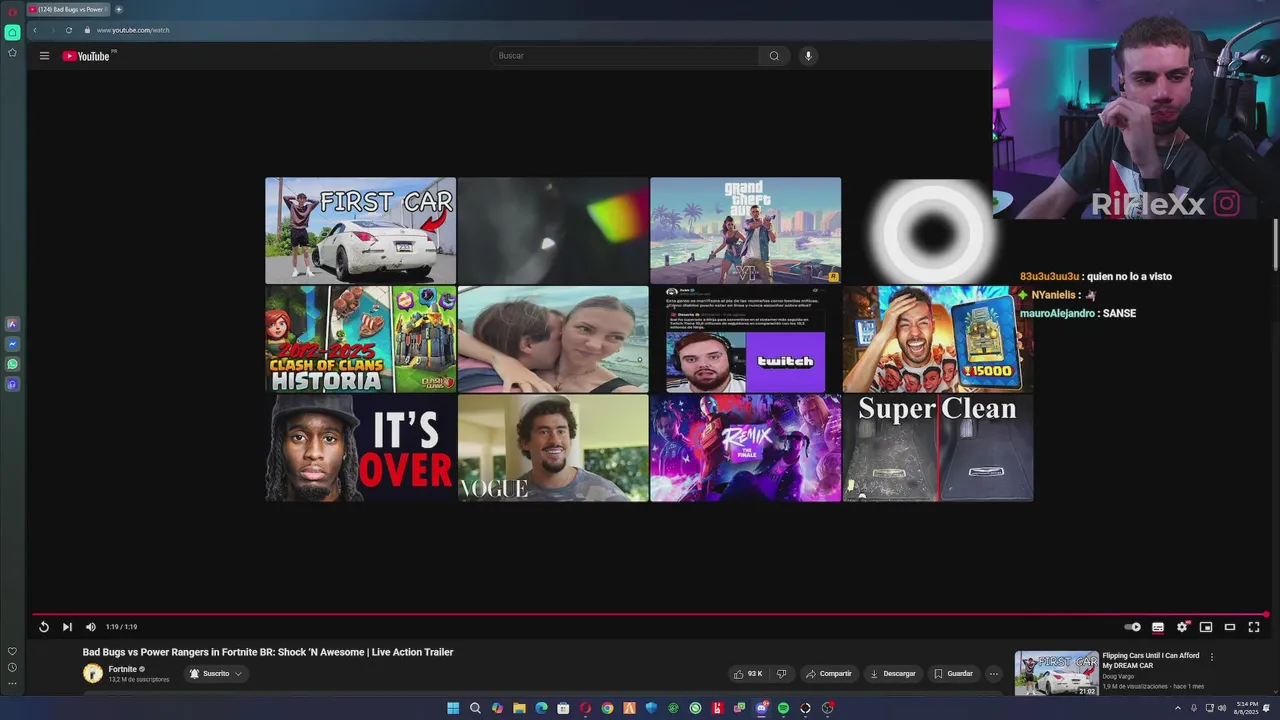Download the video via Descargar
The image size is (1280, 720).
tap(893, 674)
